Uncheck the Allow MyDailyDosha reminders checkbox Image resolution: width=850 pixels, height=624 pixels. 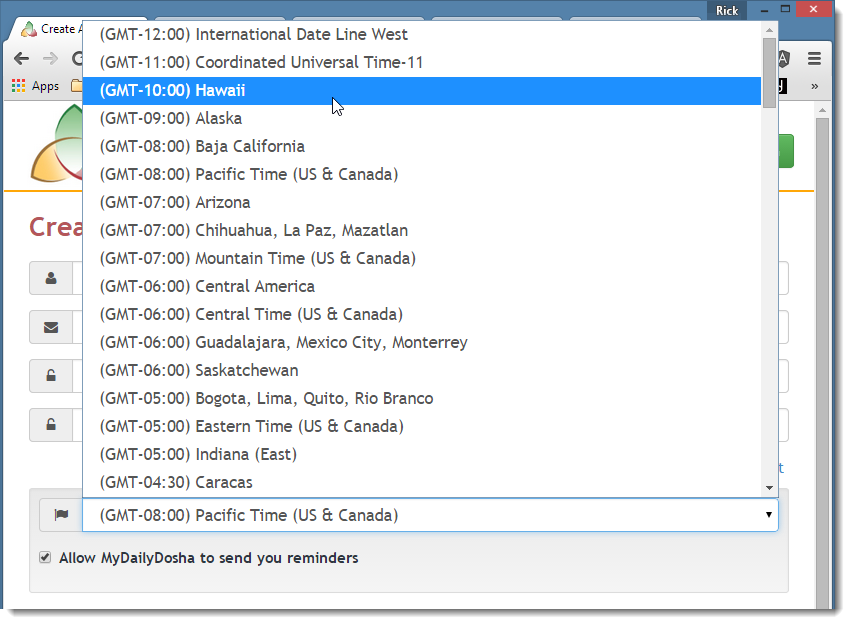click(45, 557)
